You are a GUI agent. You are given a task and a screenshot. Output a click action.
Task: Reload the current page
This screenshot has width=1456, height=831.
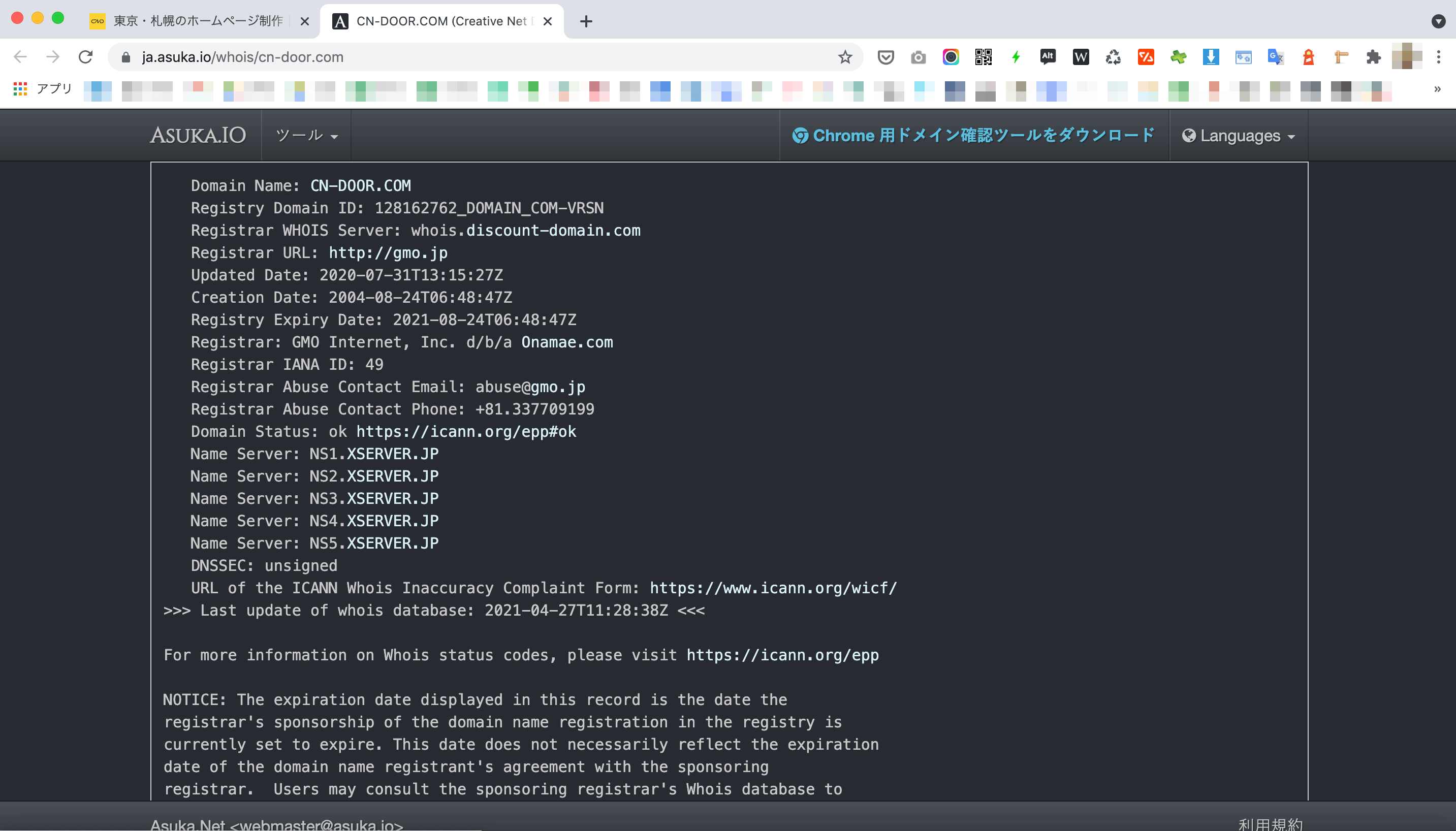point(86,57)
